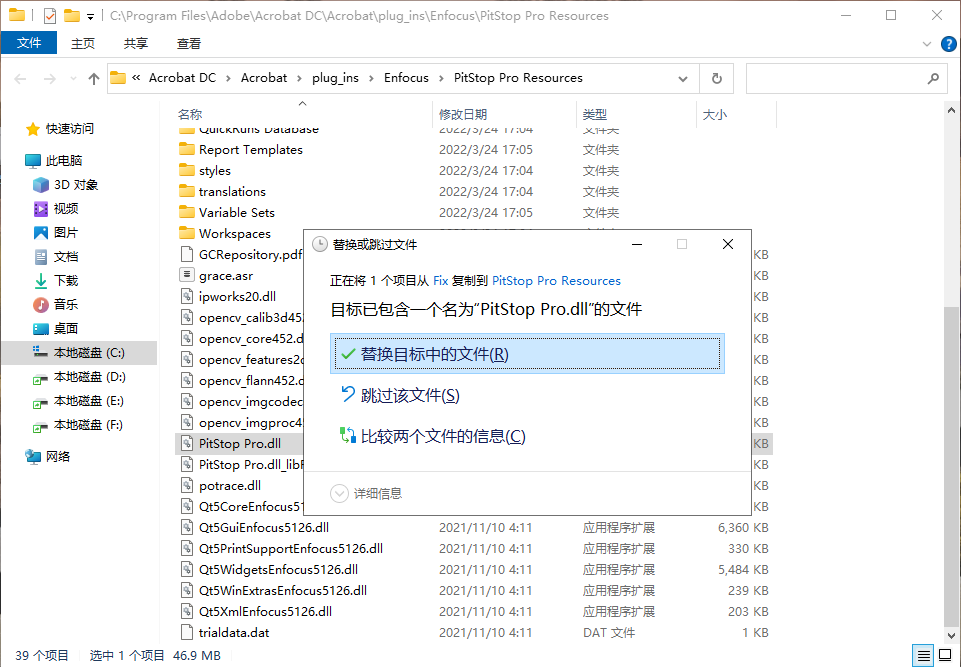This screenshot has width=961, height=667.
Task: Sort files by 名称 column
Action: click(190, 114)
